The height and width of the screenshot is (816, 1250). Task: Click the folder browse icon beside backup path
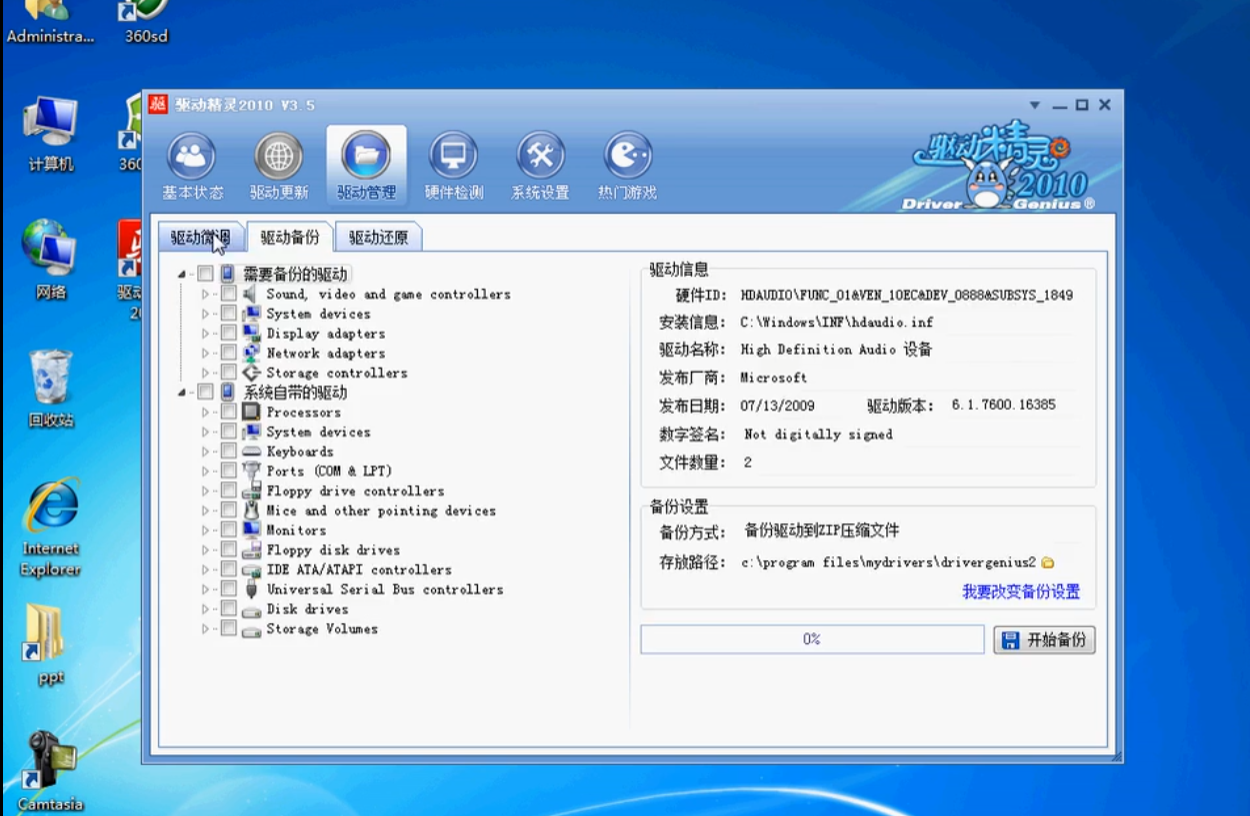tap(1048, 563)
